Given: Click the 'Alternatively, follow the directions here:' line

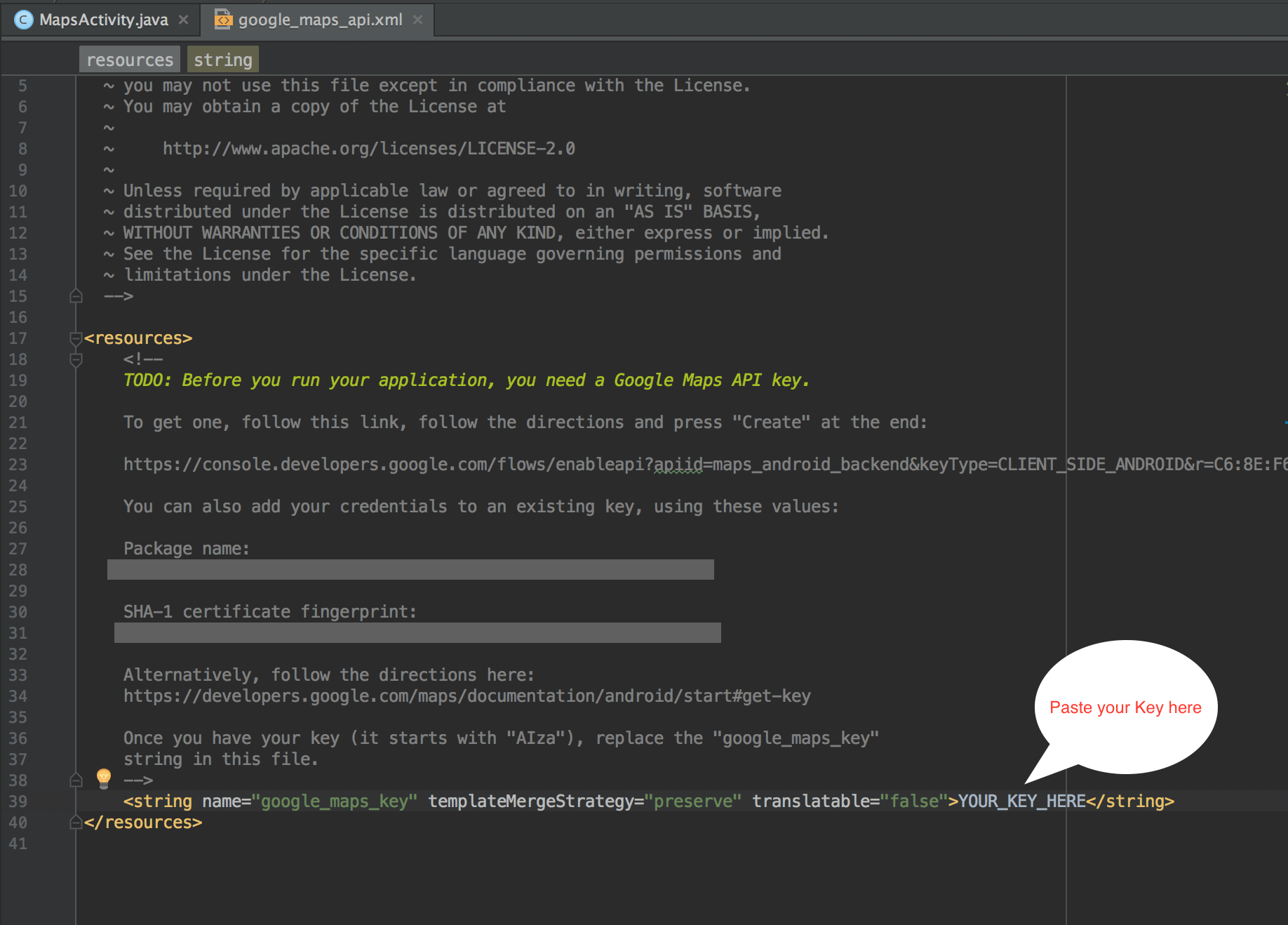Looking at the screenshot, I should 329,675.
